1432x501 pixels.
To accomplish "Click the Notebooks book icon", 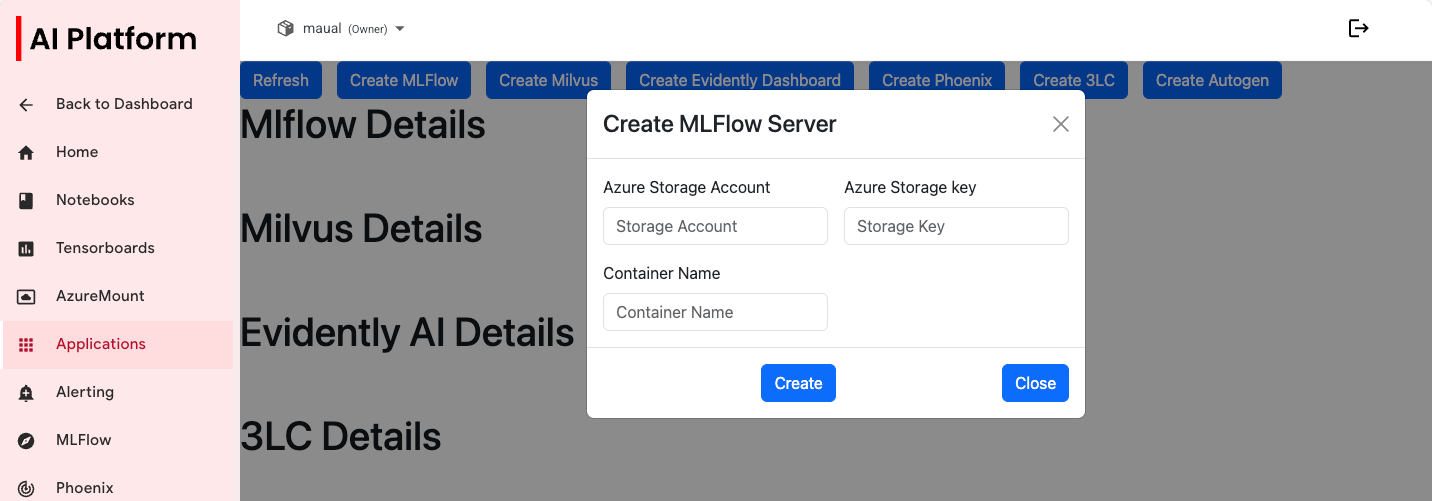I will click(26, 200).
